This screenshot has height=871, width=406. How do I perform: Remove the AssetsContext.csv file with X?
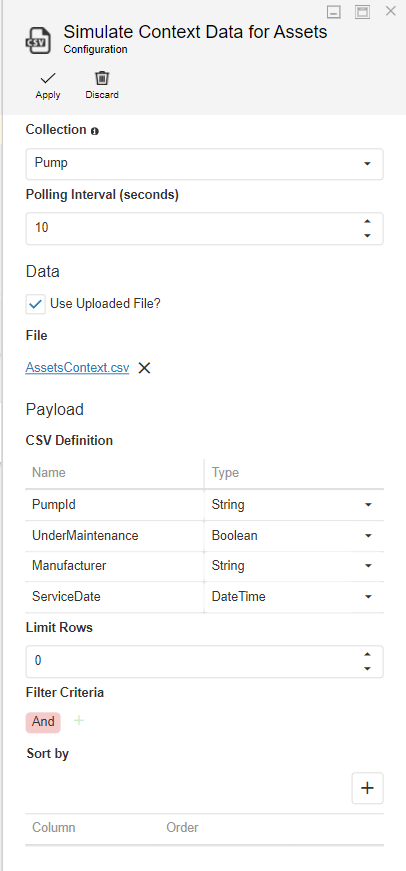(x=144, y=368)
